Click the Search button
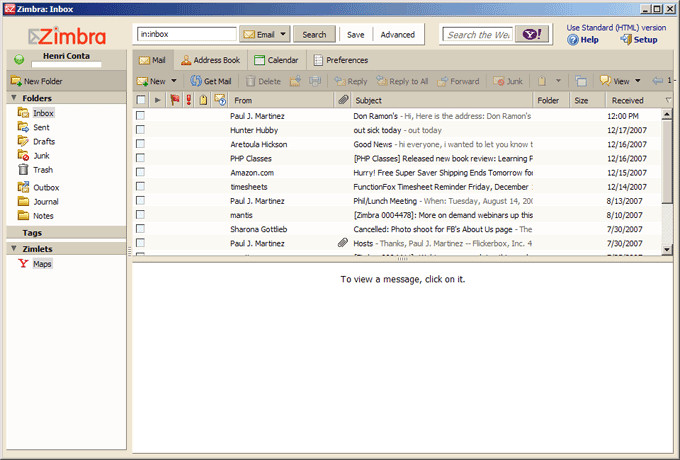Image resolution: width=680 pixels, height=460 pixels. tap(314, 34)
